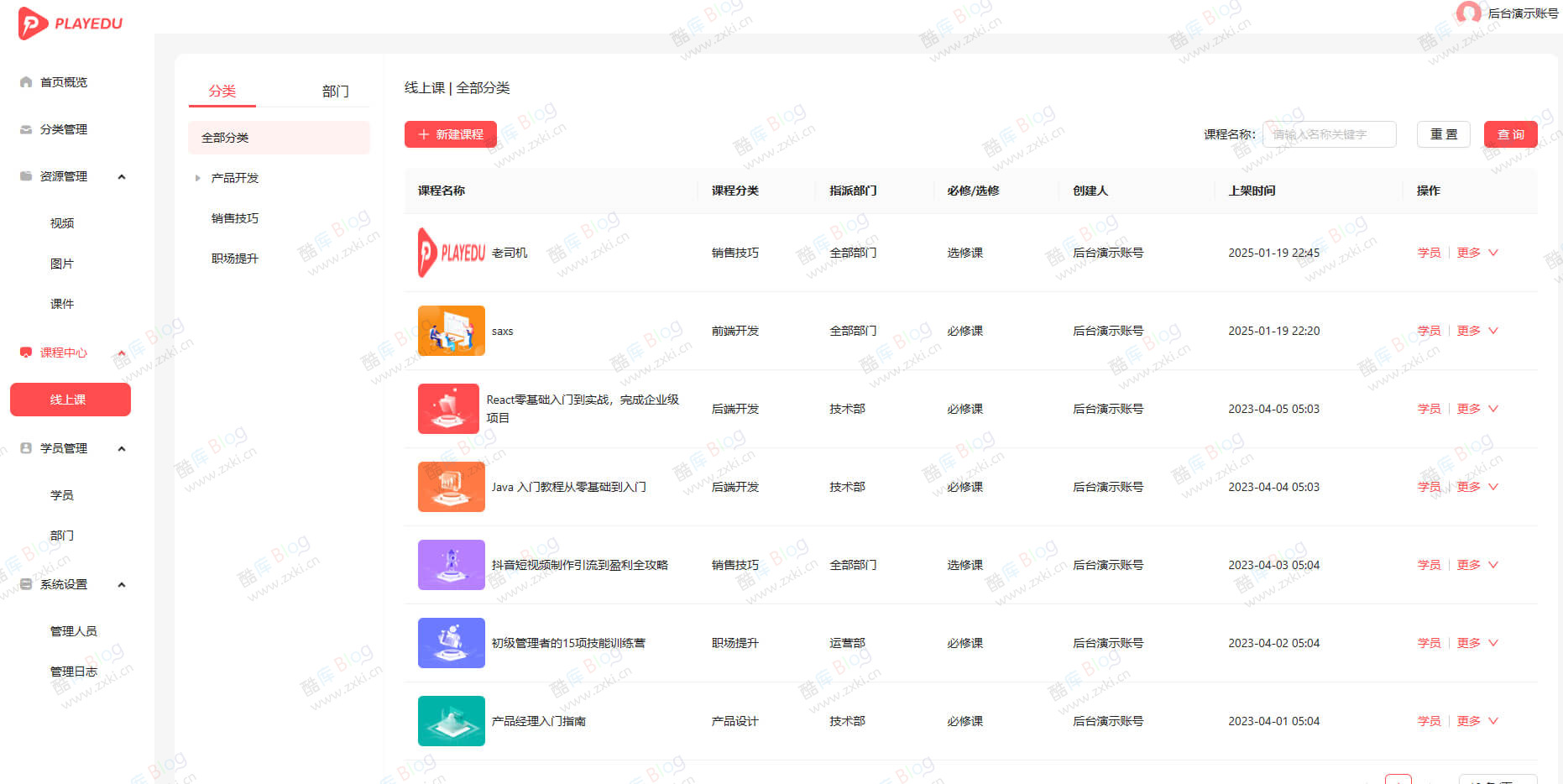Open the 更多 dropdown for 老司机 course
Image resolution: width=1563 pixels, height=784 pixels.
[x=1468, y=252]
